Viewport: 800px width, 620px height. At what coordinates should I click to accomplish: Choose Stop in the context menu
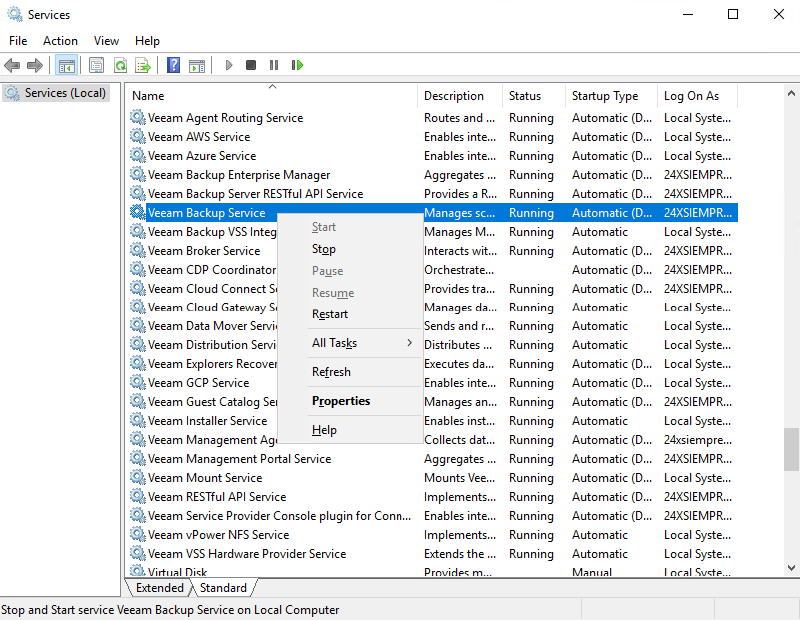350,249
